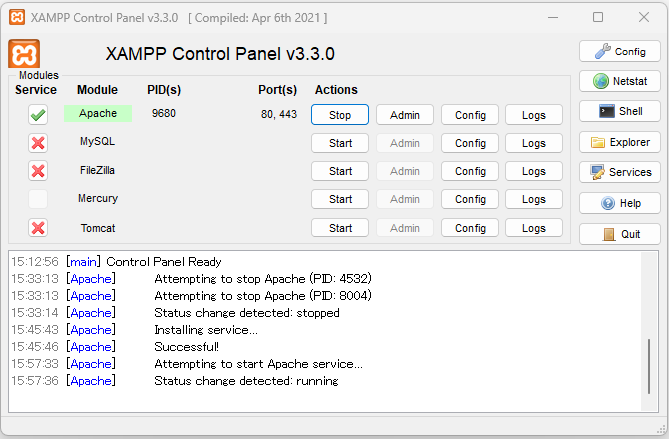
Task: Open Tomcat Logs list
Action: click(x=534, y=228)
